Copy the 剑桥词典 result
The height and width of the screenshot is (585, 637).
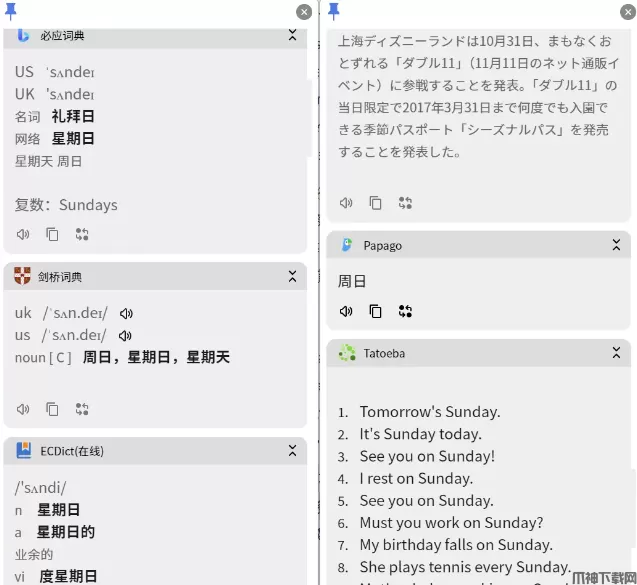(52, 409)
